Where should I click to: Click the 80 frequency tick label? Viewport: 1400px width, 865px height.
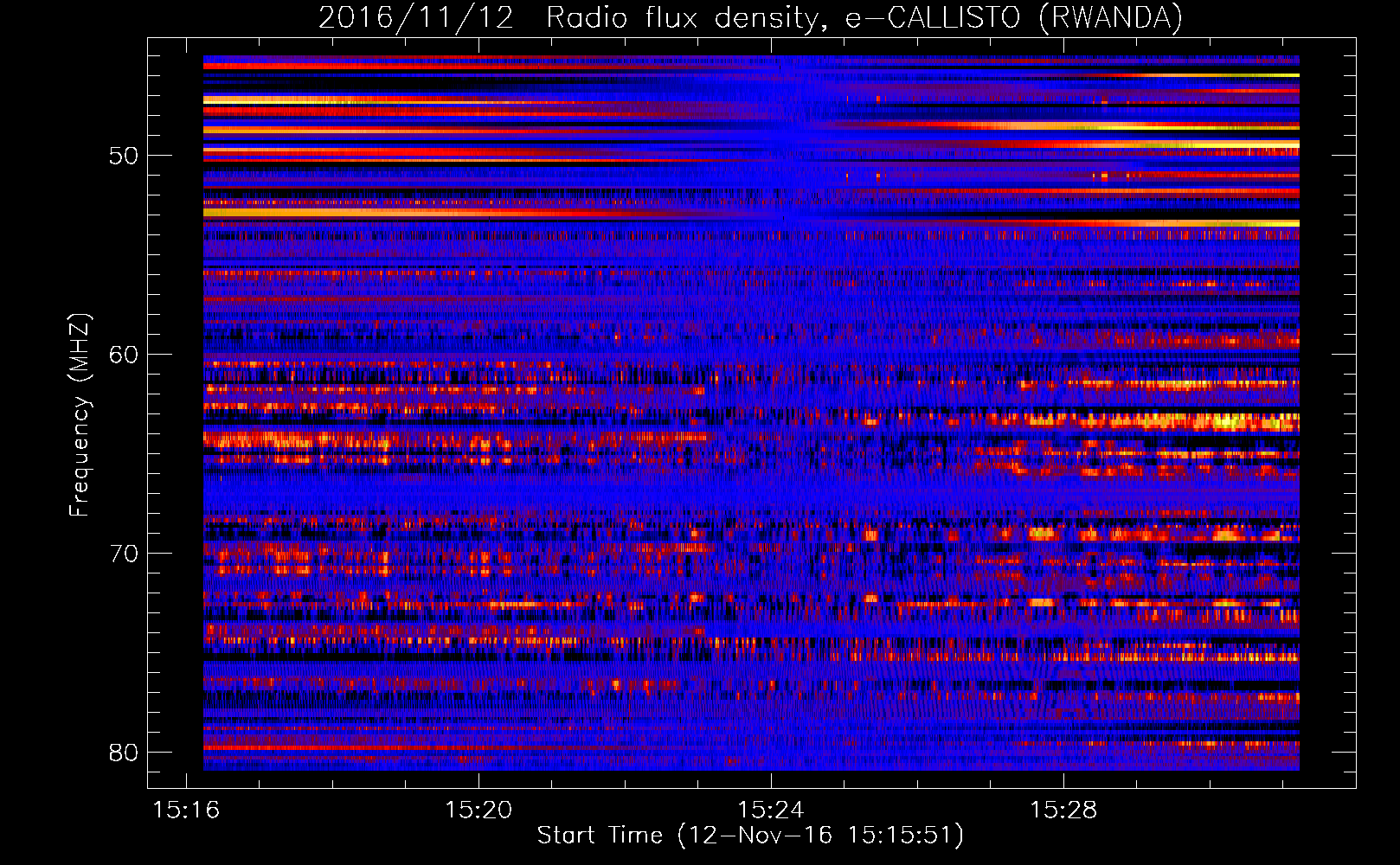124,753
